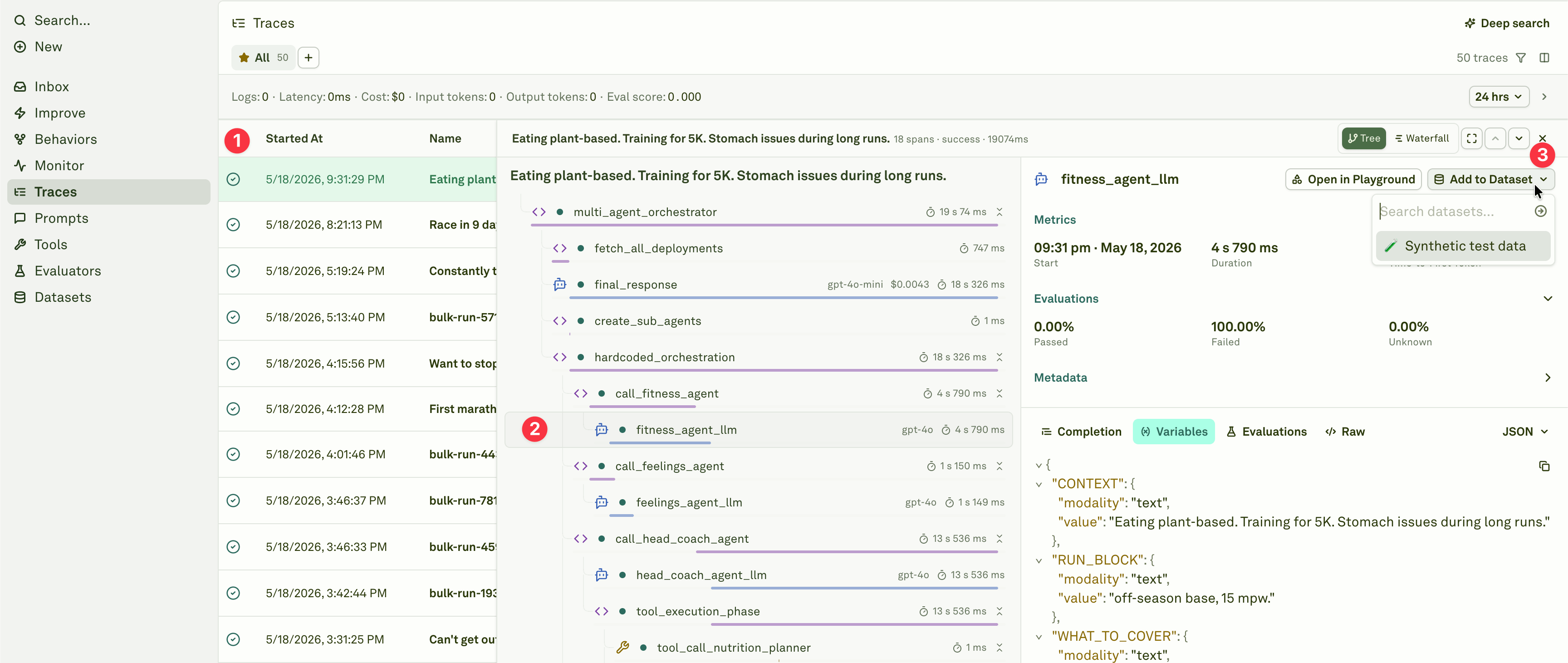Image resolution: width=1568 pixels, height=663 pixels.
Task: Collapse multi_agent_orchestrator span children
Action: click(1000, 212)
